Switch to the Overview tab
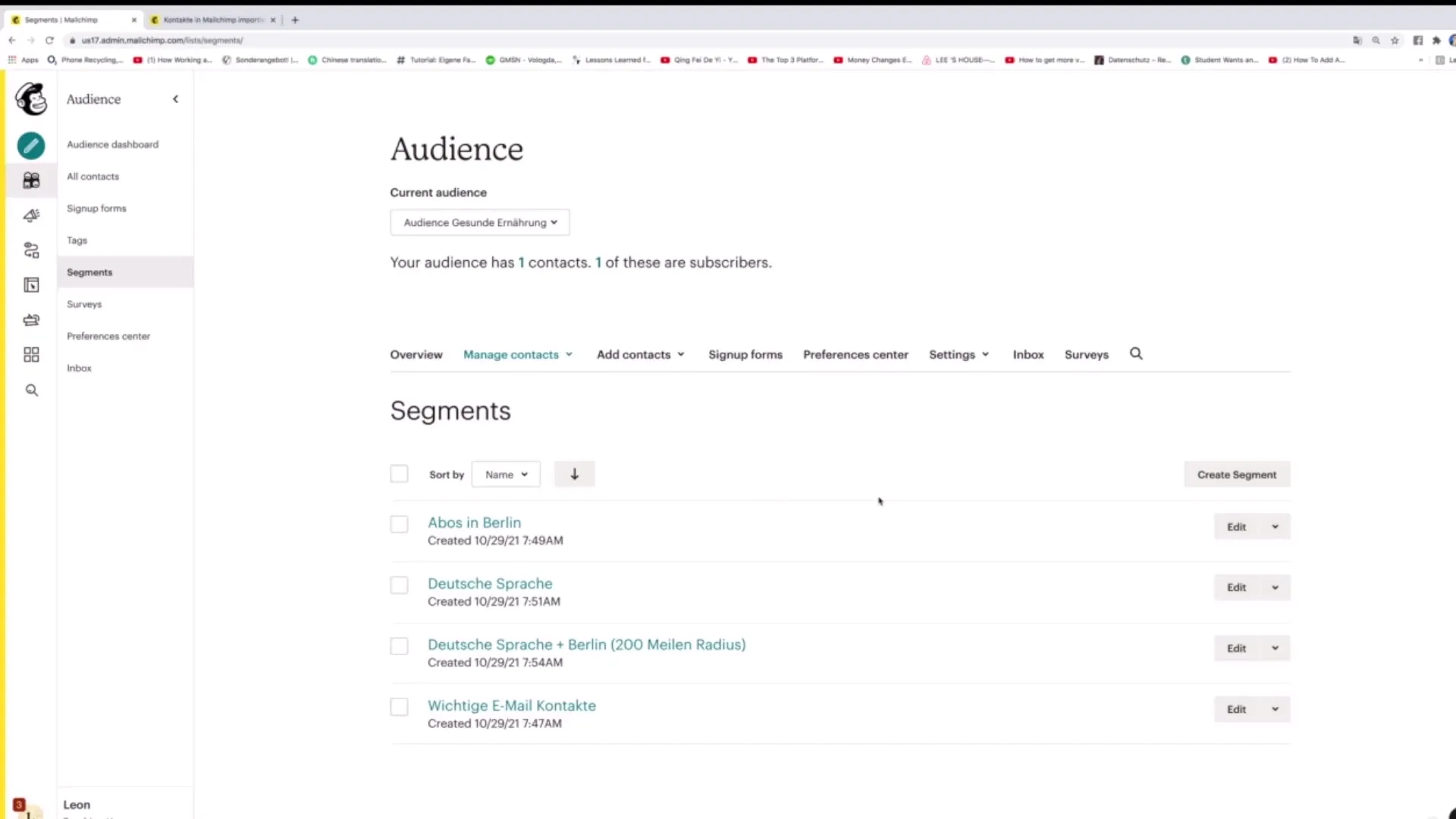The image size is (1456, 819). click(416, 354)
